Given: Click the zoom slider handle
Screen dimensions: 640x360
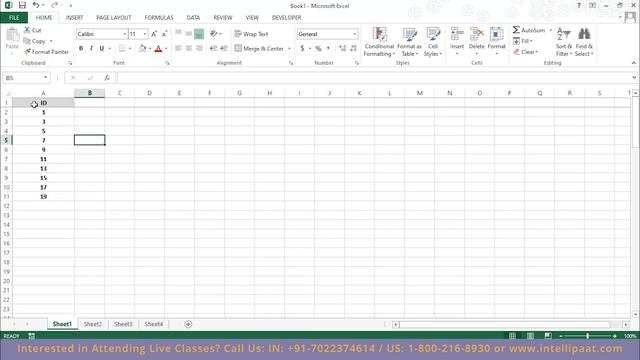Looking at the screenshot, I should click(588, 336).
